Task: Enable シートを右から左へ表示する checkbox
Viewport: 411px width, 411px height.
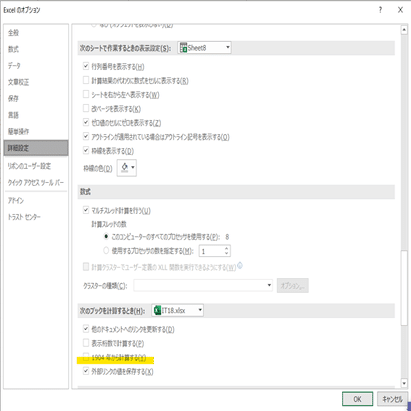Action: tap(86, 94)
